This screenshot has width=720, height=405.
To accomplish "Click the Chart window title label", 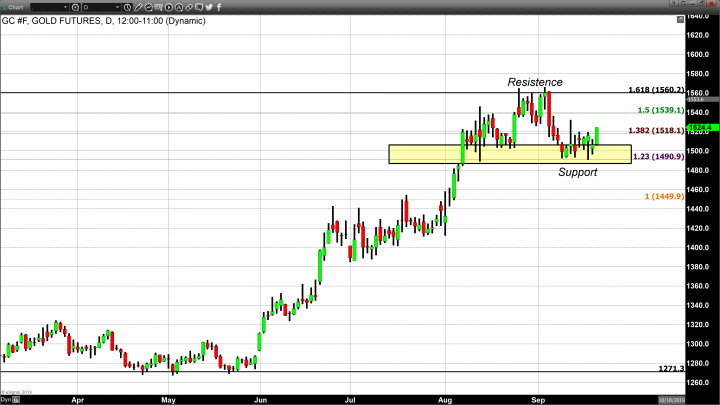I will point(16,7).
